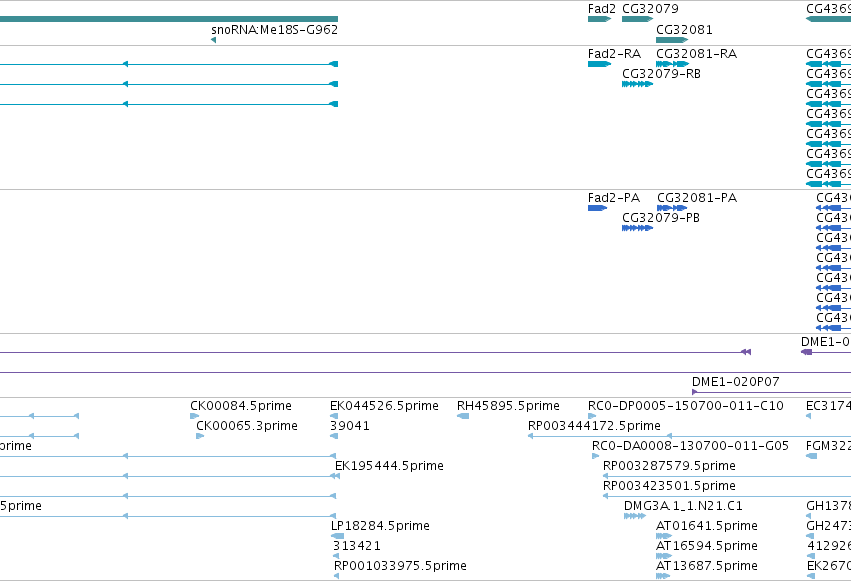Image resolution: width=851 pixels, height=581 pixels.
Task: Select the Fad2-RA transcript glyph
Action: coord(599,64)
